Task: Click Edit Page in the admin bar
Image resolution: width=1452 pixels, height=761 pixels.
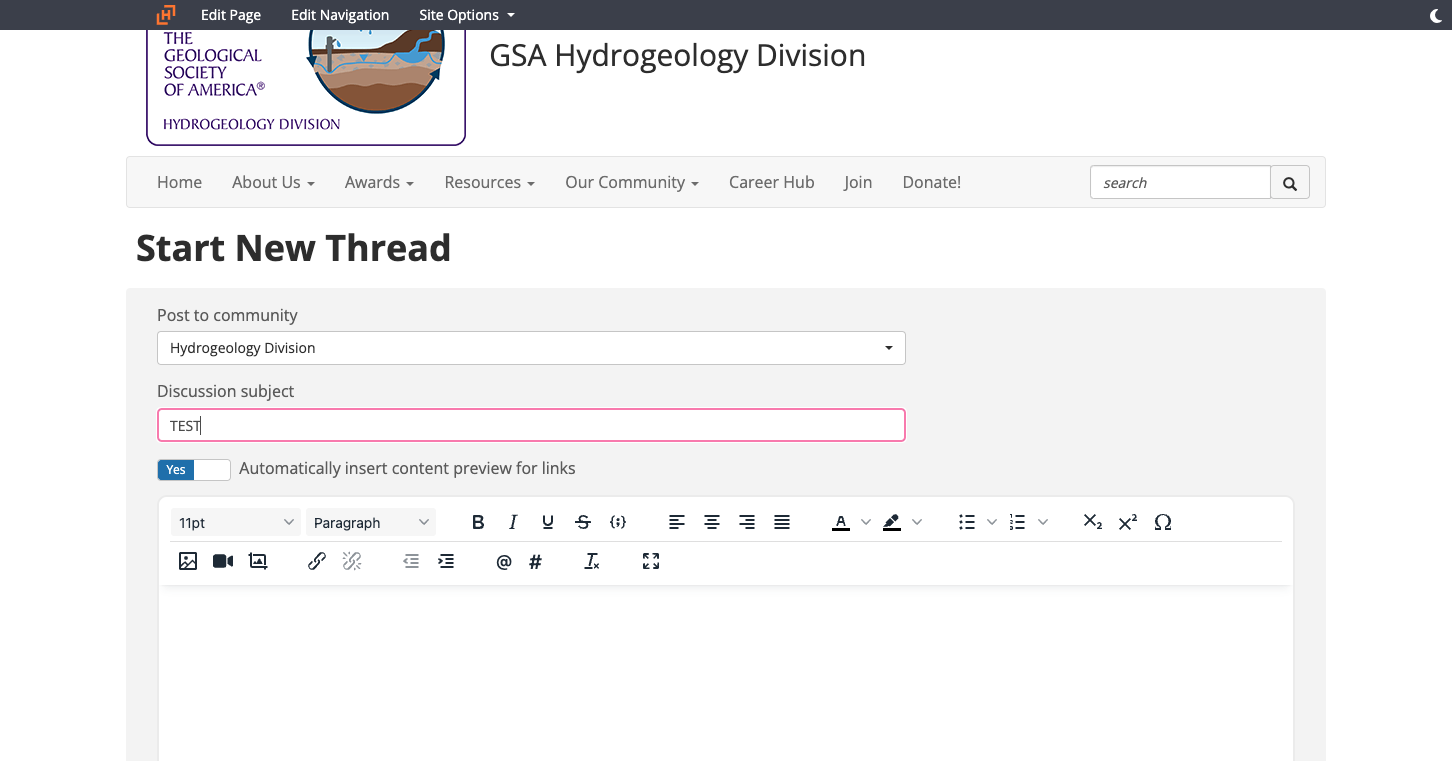Action: pos(231,15)
